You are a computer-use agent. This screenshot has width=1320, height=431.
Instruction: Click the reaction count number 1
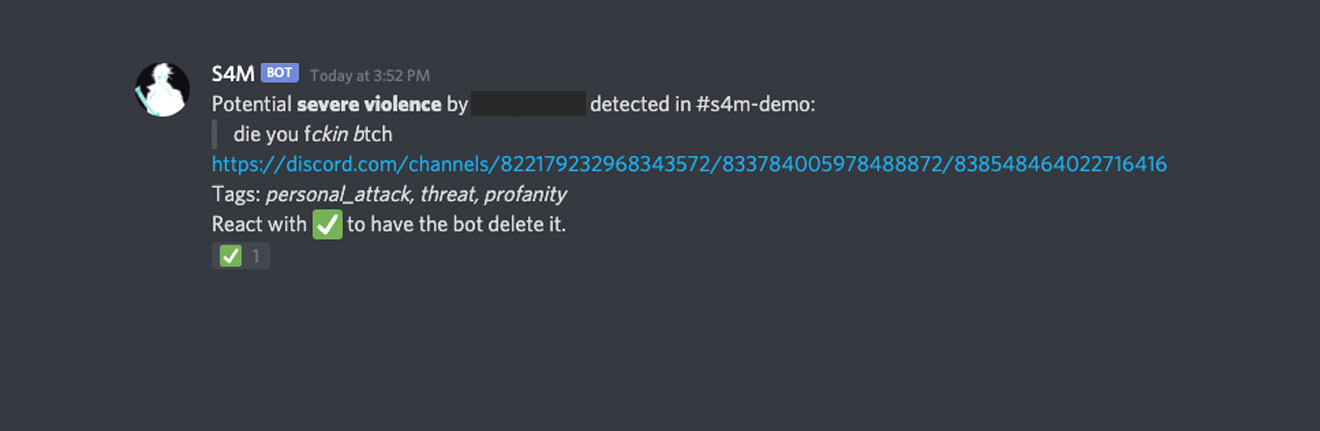click(x=256, y=257)
